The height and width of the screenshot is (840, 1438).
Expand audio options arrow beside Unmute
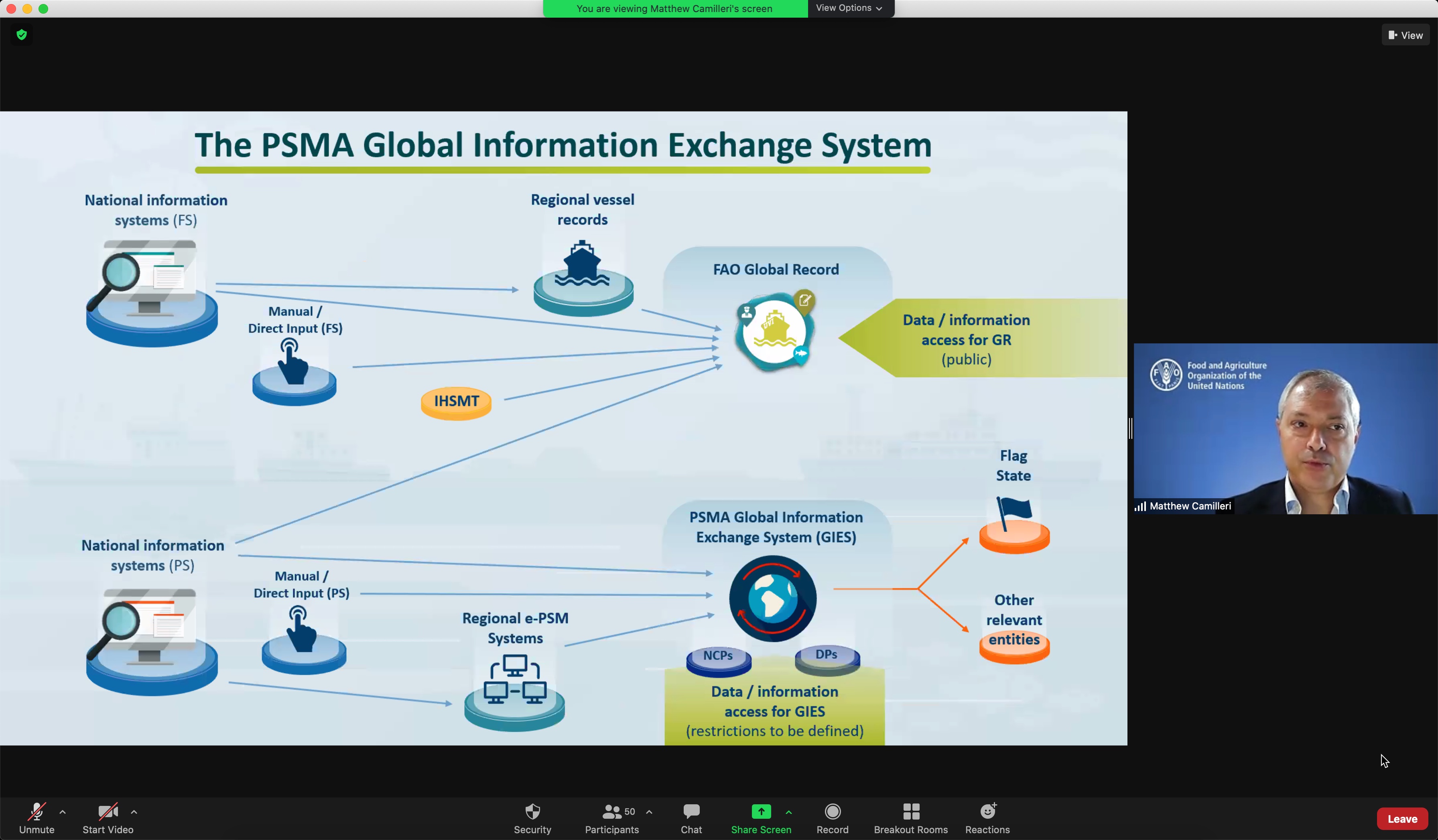click(x=63, y=812)
